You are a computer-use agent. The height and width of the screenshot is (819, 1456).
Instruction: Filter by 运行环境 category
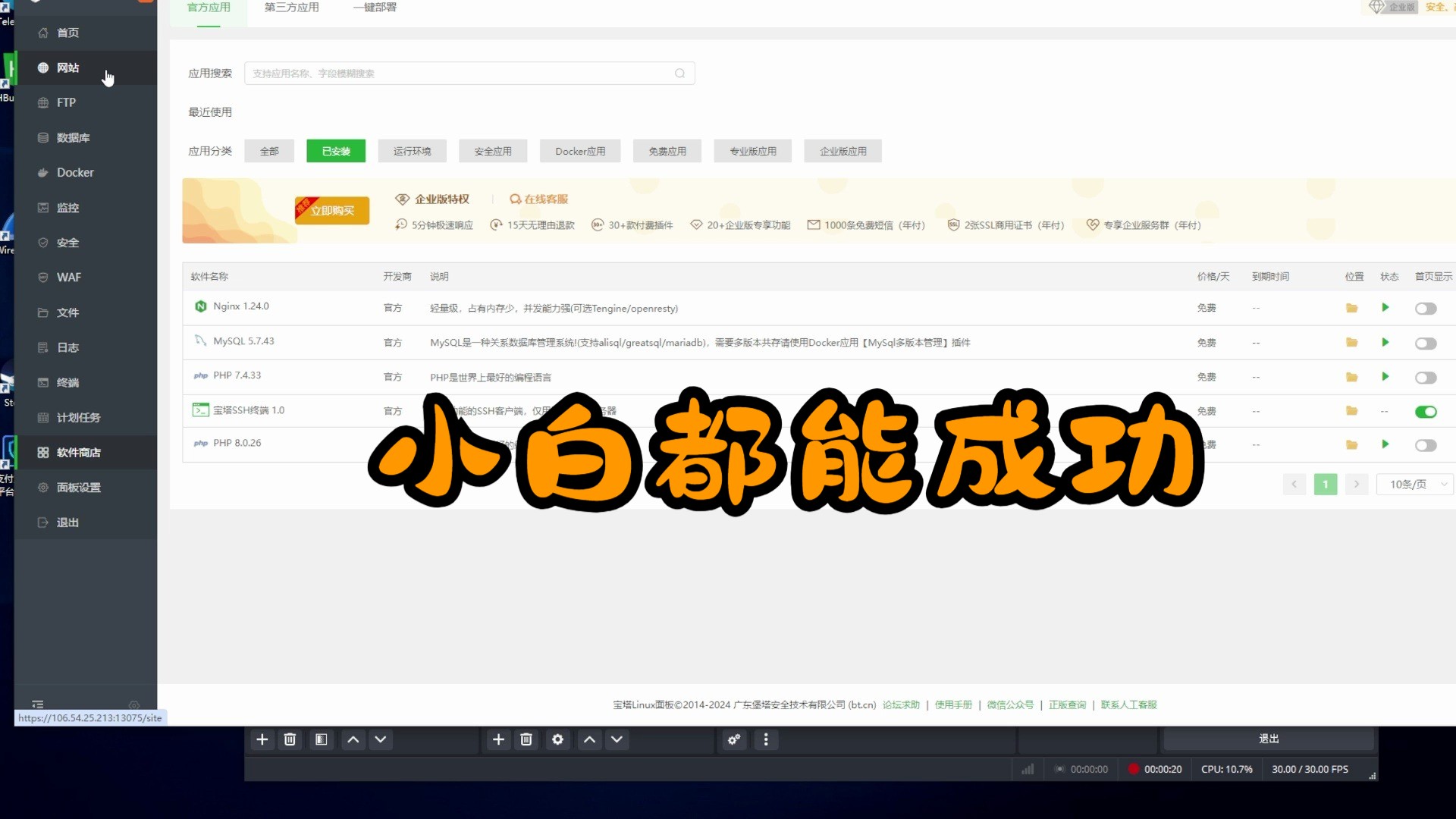[412, 151]
